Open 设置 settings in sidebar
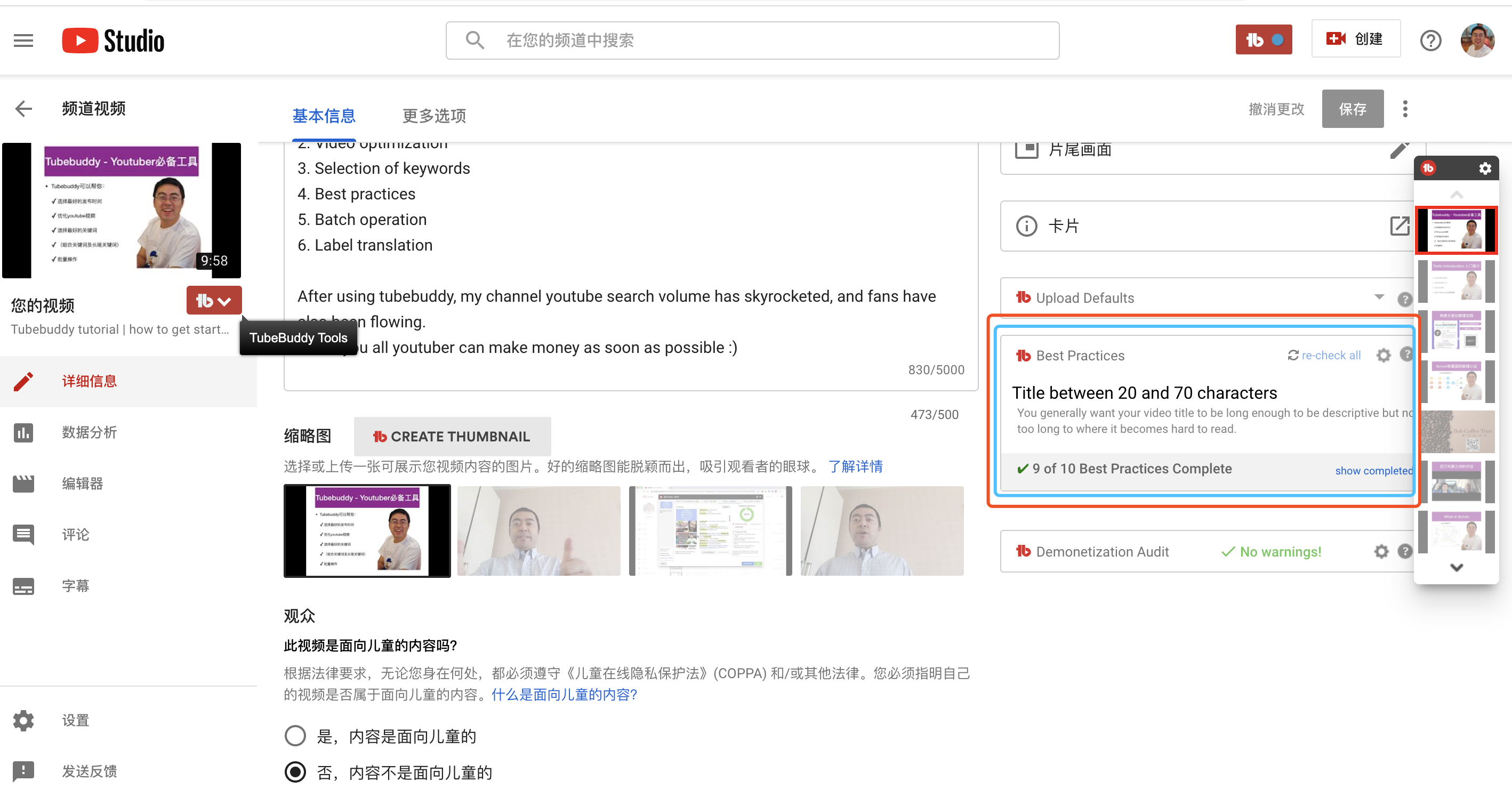 coord(128,720)
